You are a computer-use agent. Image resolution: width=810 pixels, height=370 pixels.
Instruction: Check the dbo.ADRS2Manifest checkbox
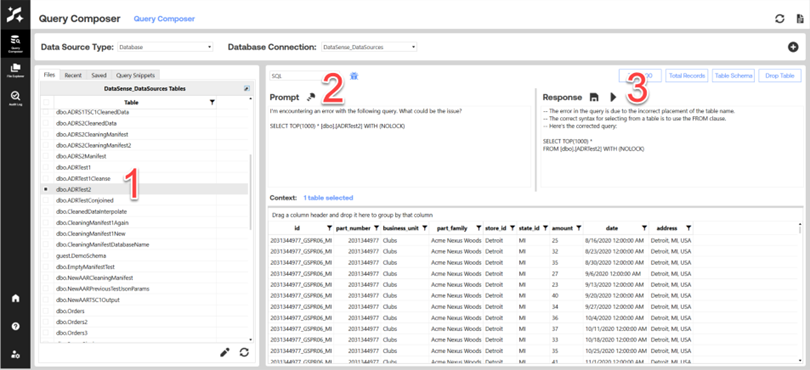(46, 156)
